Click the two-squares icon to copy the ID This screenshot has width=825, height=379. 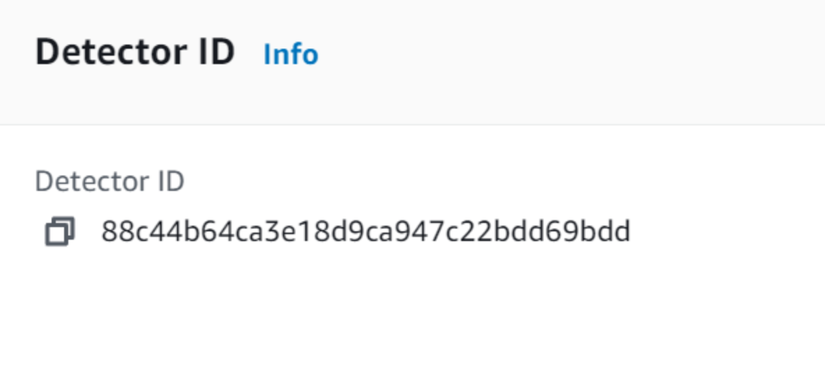tap(60, 232)
